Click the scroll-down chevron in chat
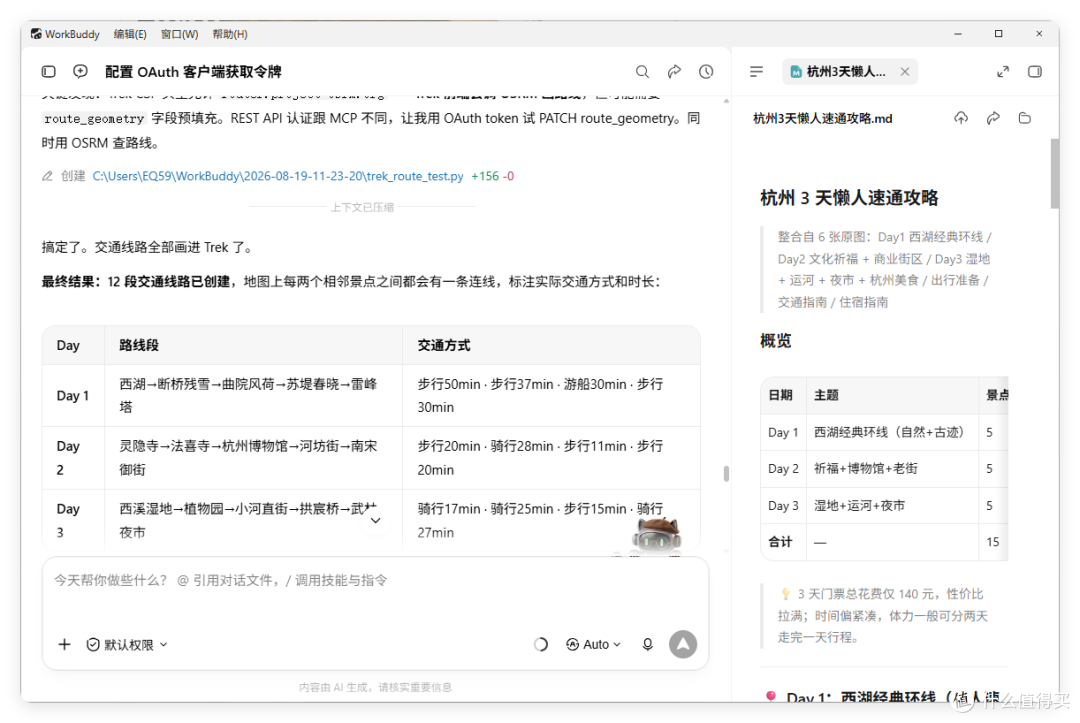This screenshot has height=723, width=1080. (375, 521)
